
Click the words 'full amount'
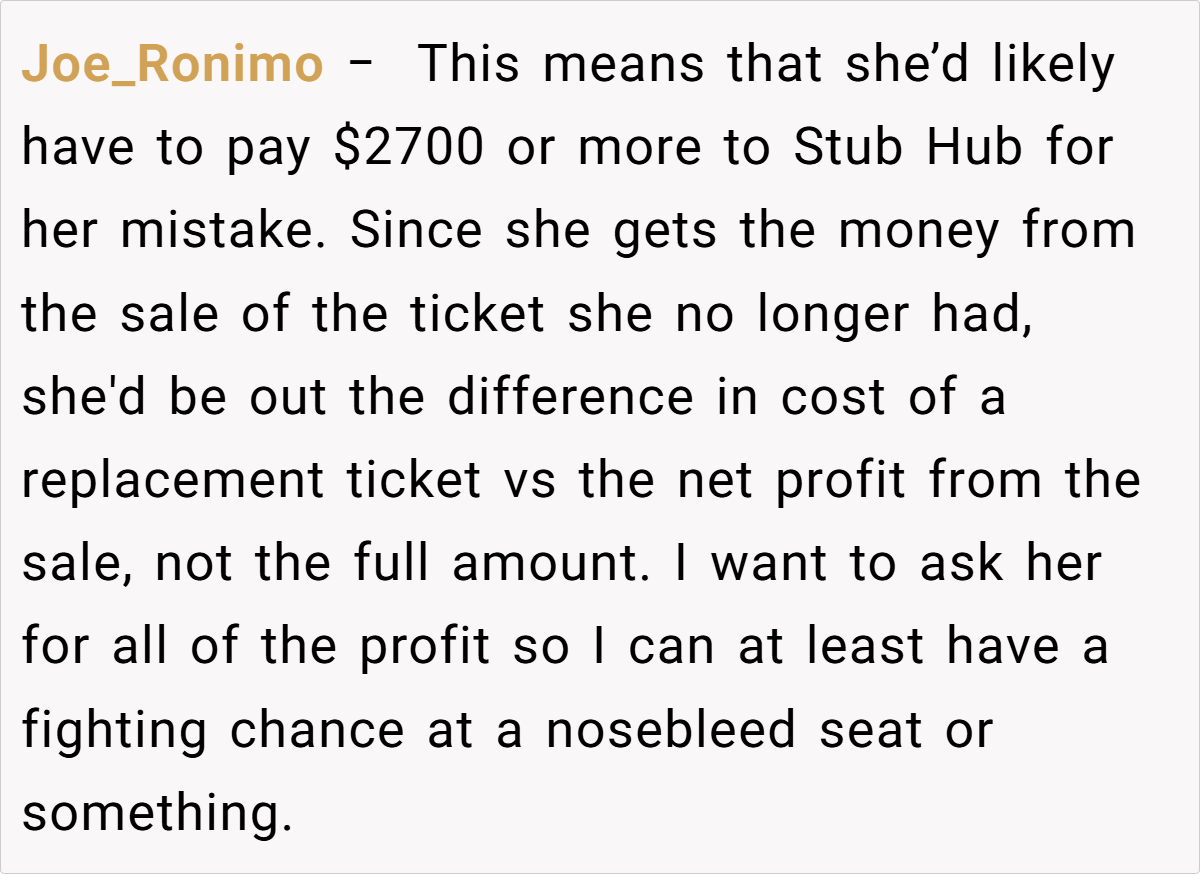(500, 565)
